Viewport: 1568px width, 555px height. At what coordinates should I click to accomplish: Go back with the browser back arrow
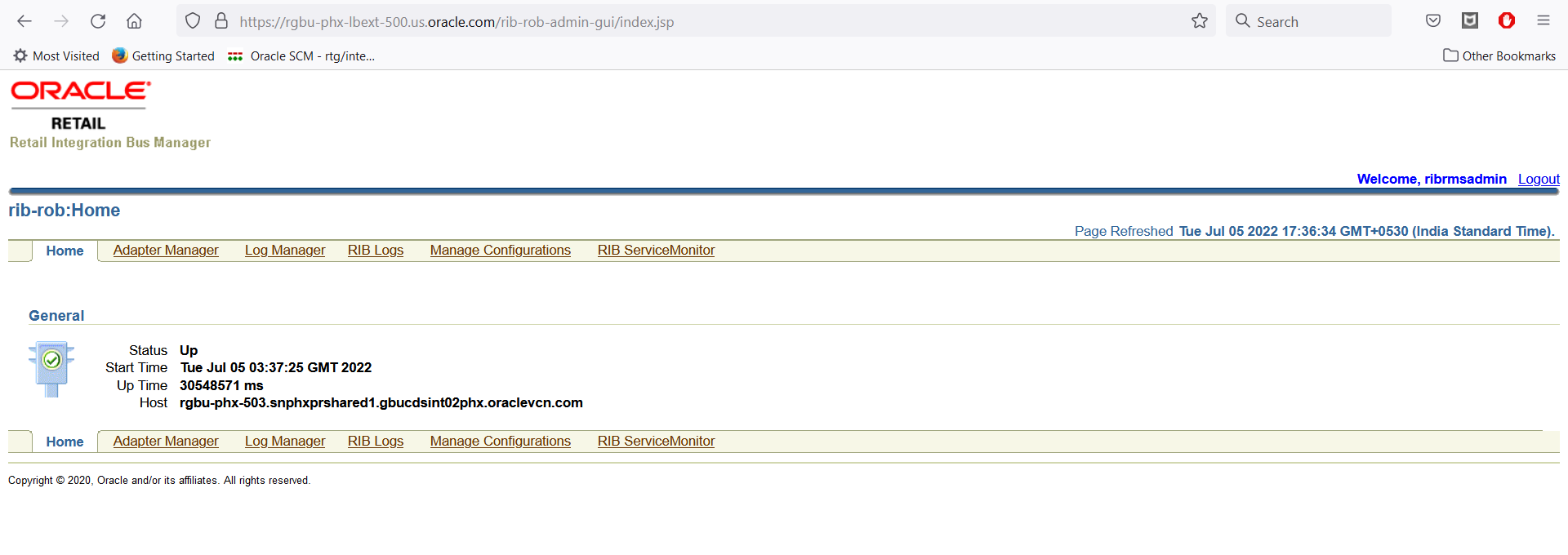coord(24,21)
